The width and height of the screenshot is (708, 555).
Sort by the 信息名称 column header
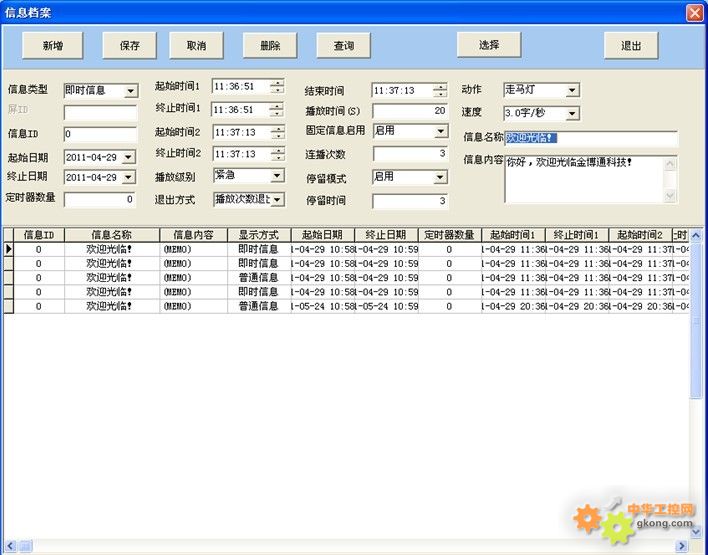112,235
